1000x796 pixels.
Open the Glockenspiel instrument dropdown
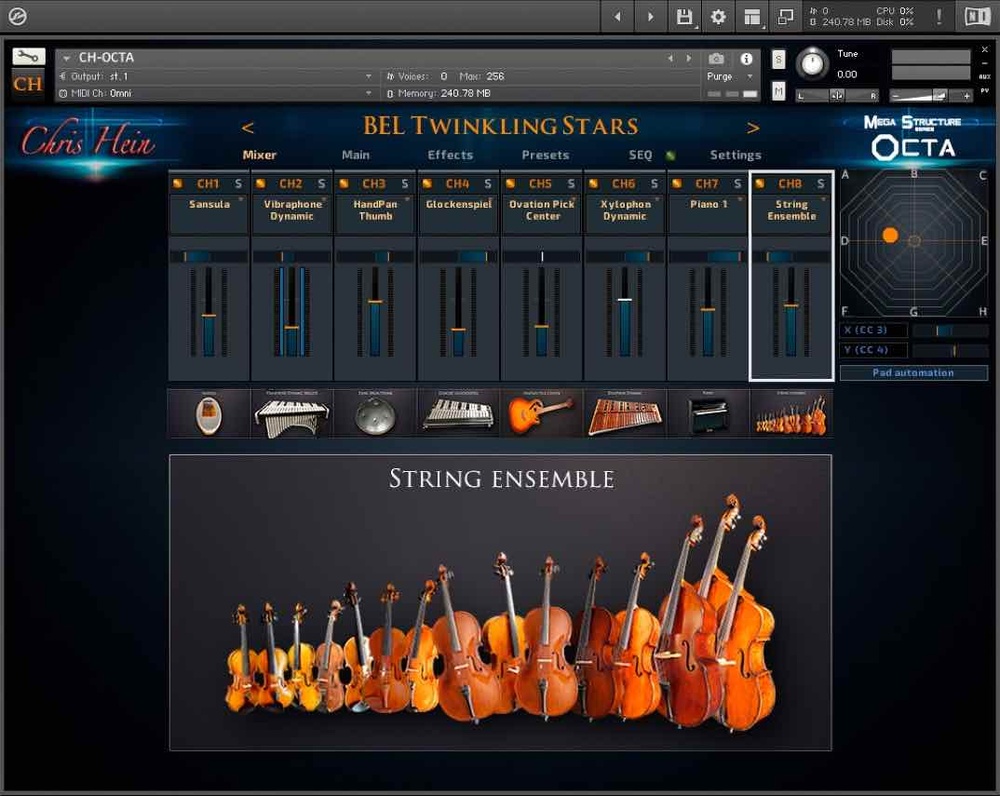[490, 200]
